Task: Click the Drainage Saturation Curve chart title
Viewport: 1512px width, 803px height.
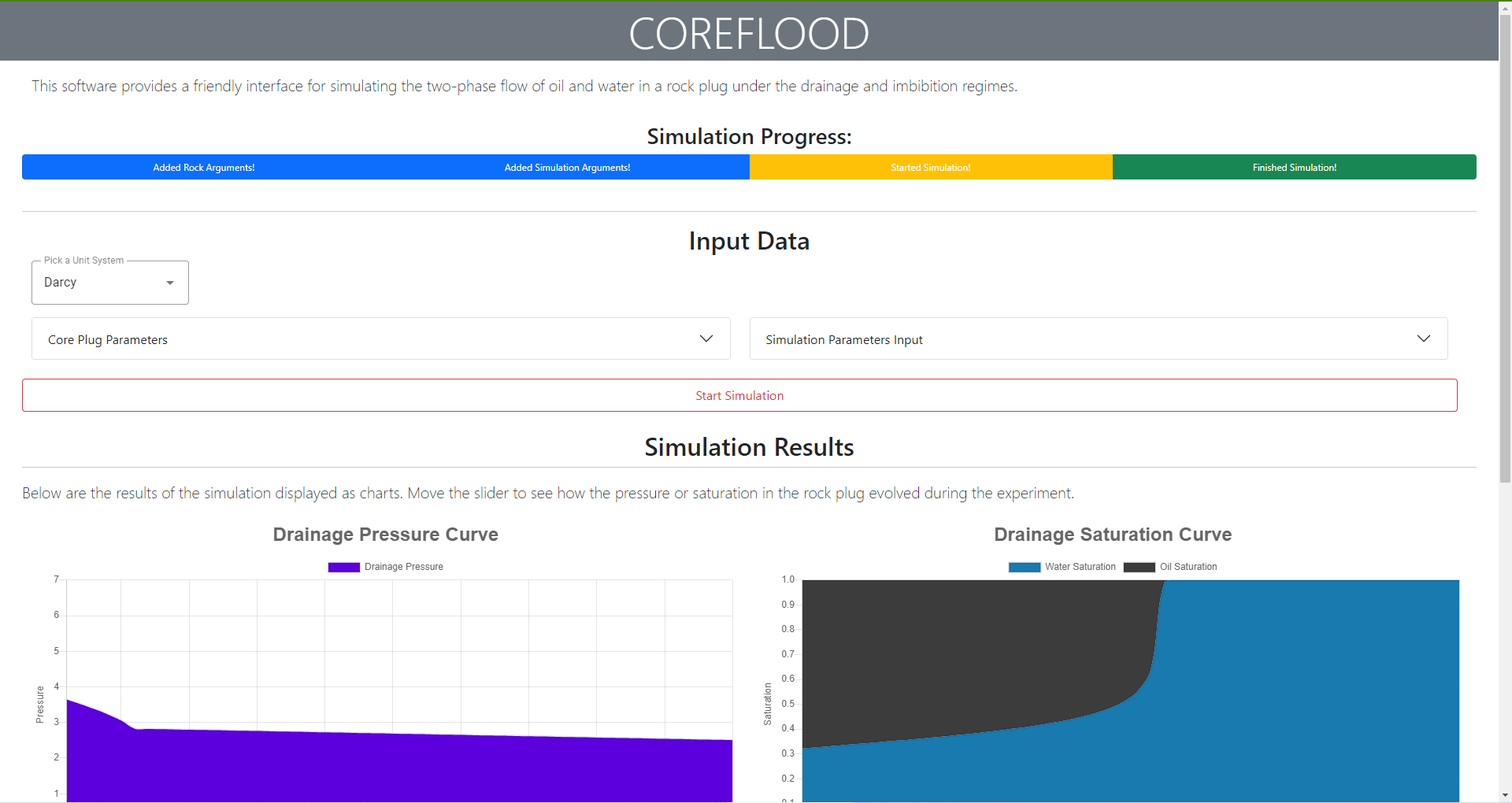Action: [x=1113, y=535]
